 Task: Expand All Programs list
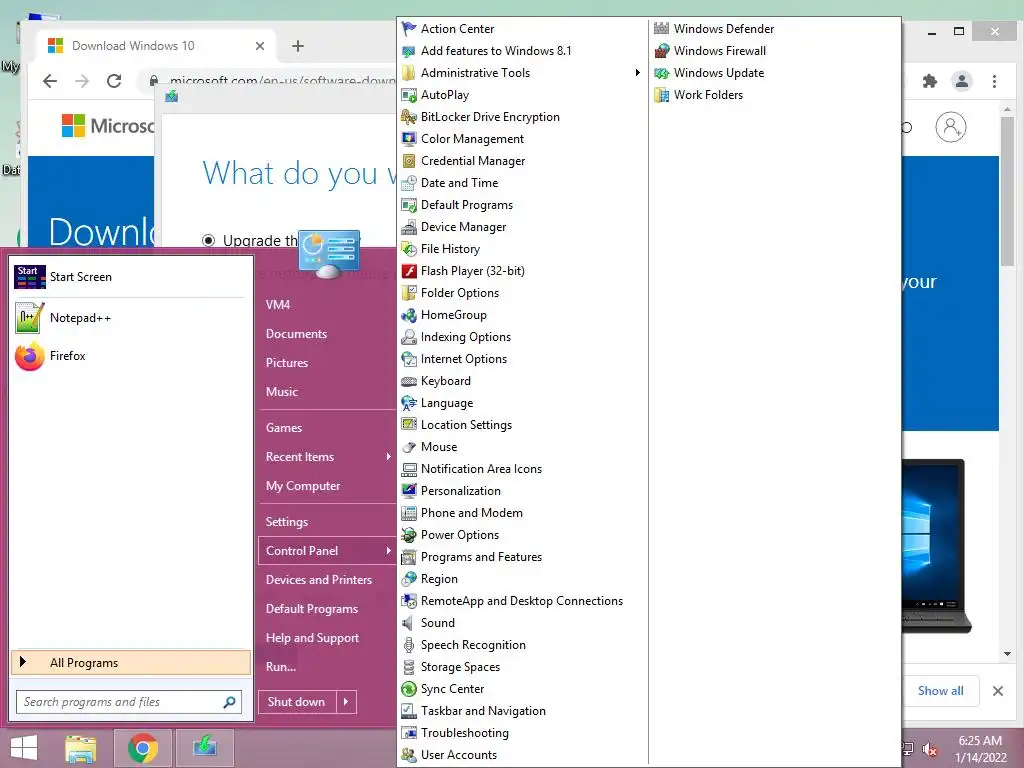[131, 663]
